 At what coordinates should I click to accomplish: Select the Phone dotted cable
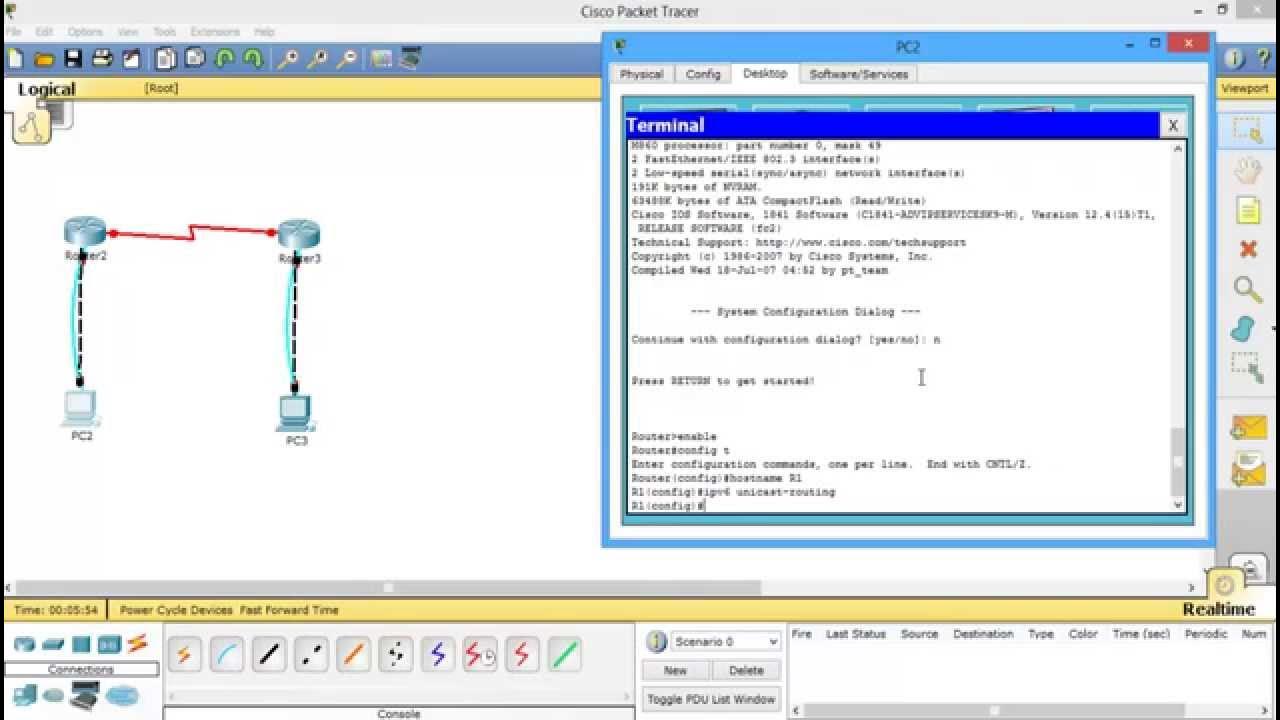tap(395, 655)
